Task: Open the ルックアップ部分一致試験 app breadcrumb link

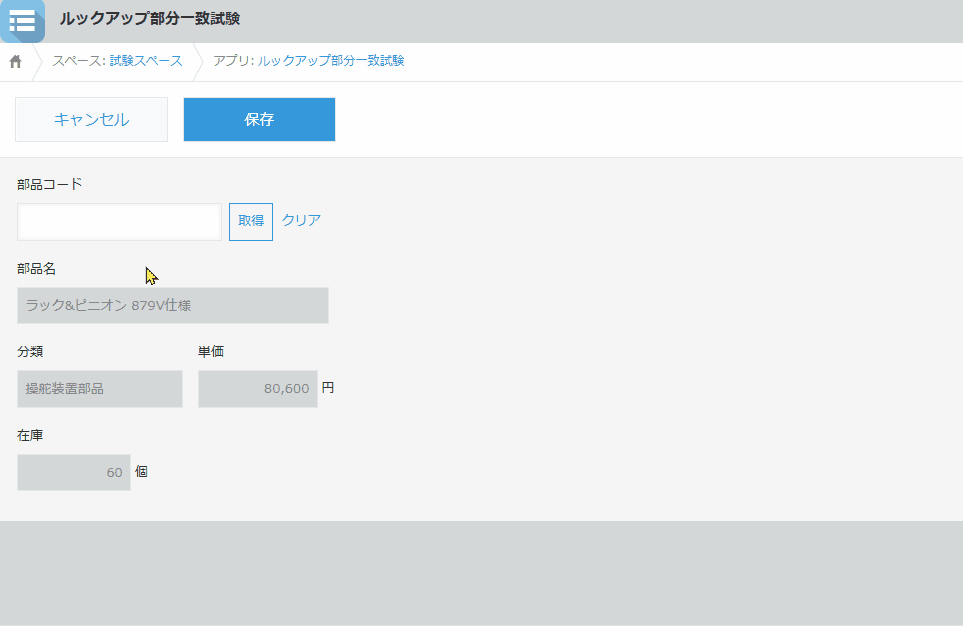Action: 331,61
